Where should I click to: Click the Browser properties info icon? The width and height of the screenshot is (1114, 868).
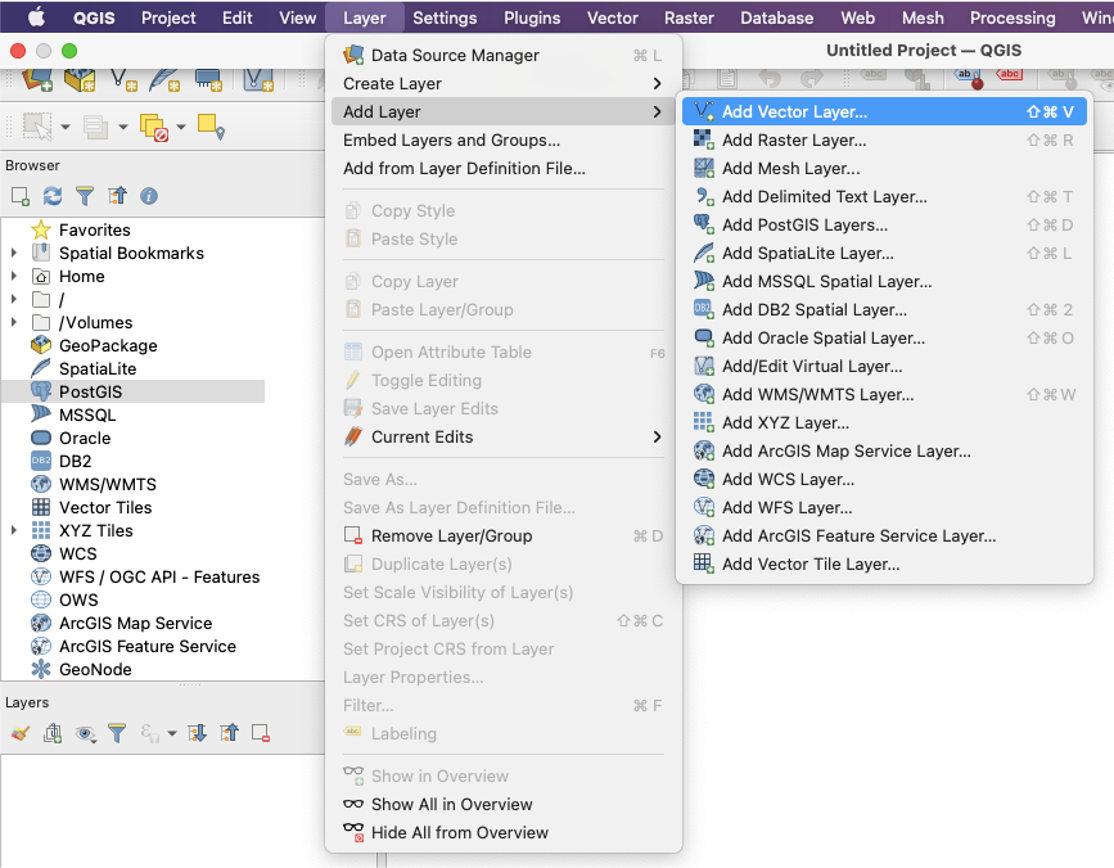[148, 196]
